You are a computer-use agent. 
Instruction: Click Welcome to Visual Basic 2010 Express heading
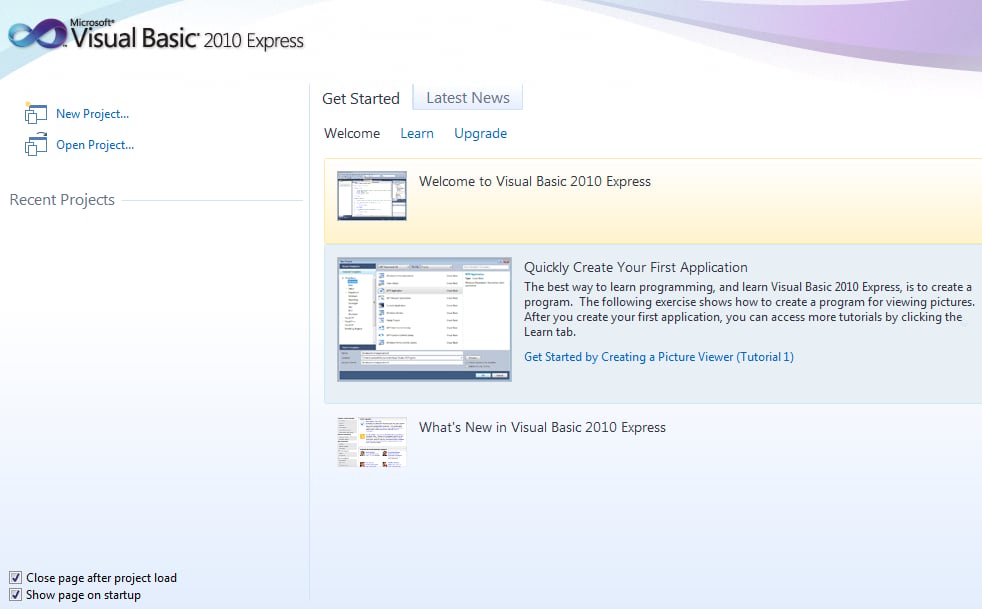535,181
